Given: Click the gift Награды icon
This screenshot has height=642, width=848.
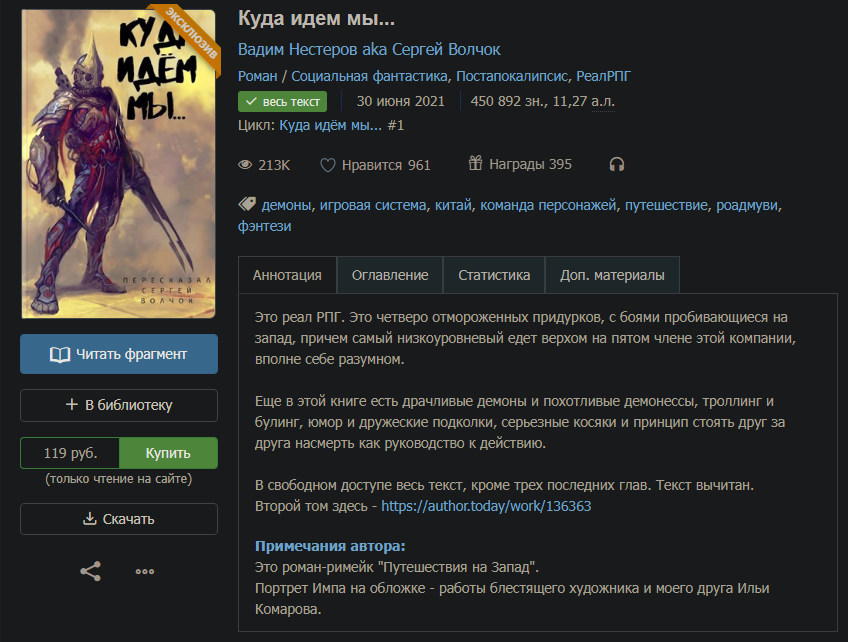Looking at the screenshot, I should click(x=475, y=163).
